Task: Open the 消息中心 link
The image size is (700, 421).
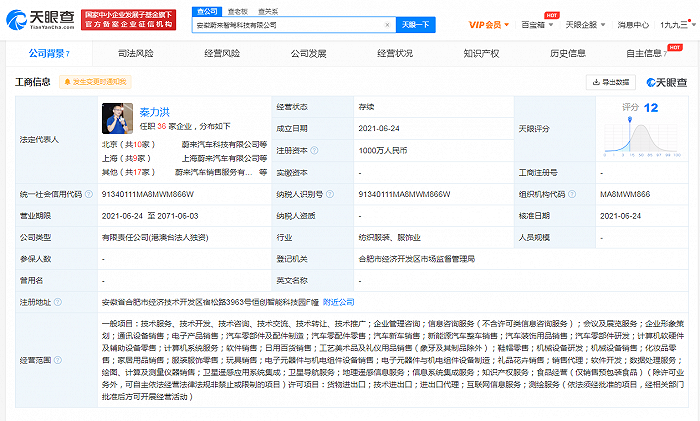Action: tap(633, 25)
